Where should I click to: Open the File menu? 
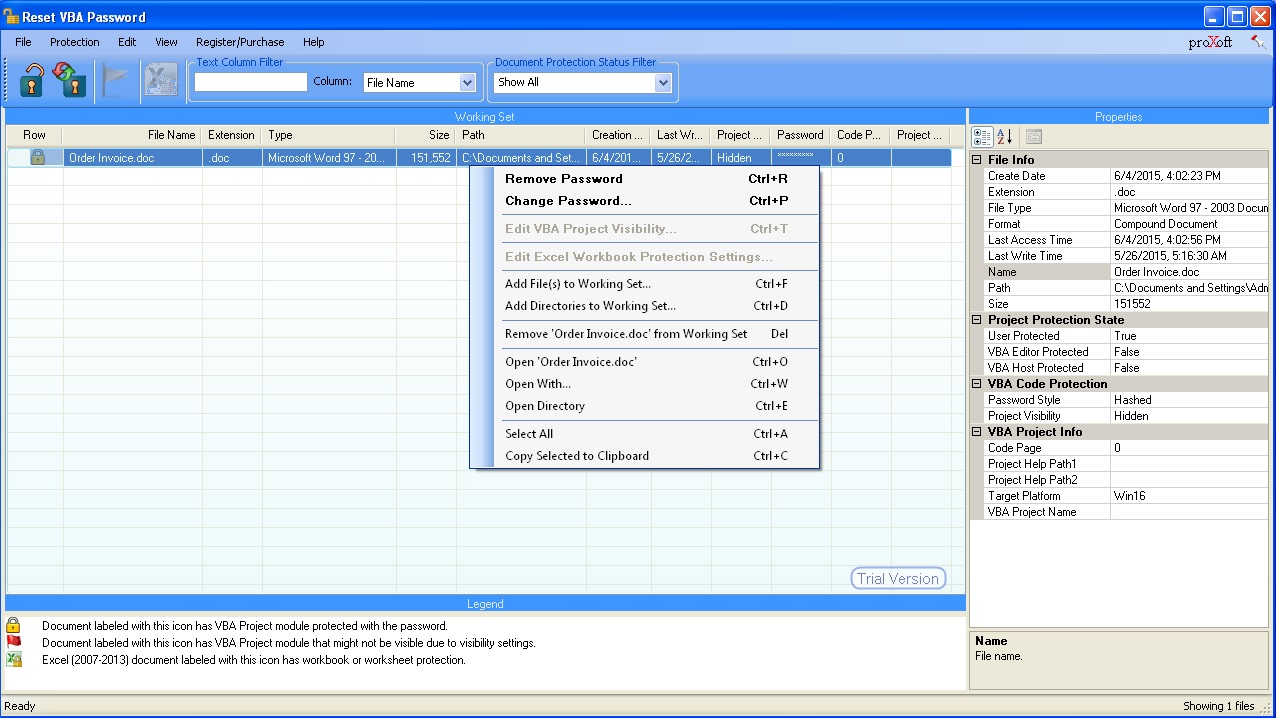click(23, 42)
